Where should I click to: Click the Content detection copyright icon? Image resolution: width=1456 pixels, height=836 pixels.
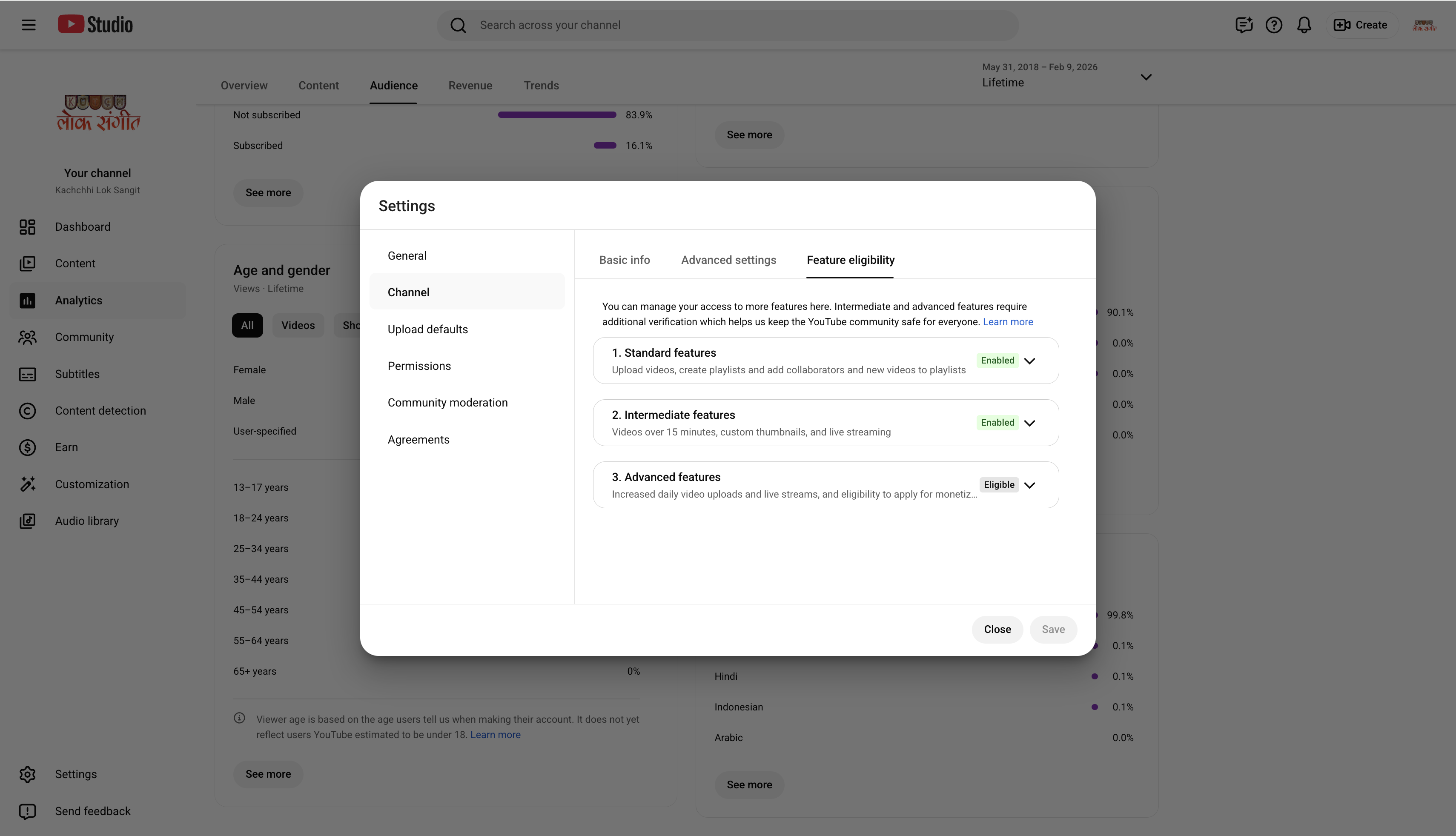point(28,410)
